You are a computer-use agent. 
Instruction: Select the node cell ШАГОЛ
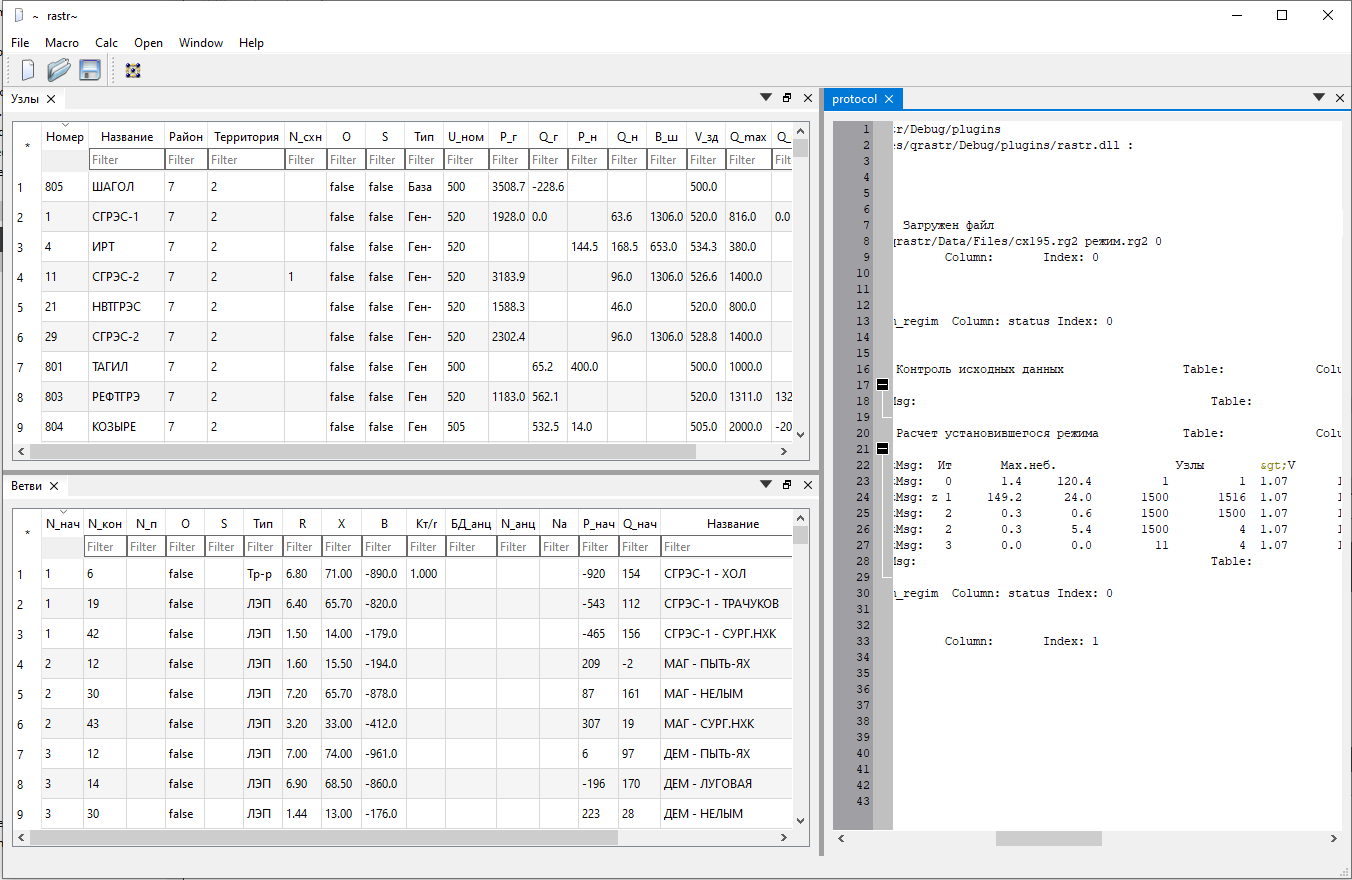point(127,187)
